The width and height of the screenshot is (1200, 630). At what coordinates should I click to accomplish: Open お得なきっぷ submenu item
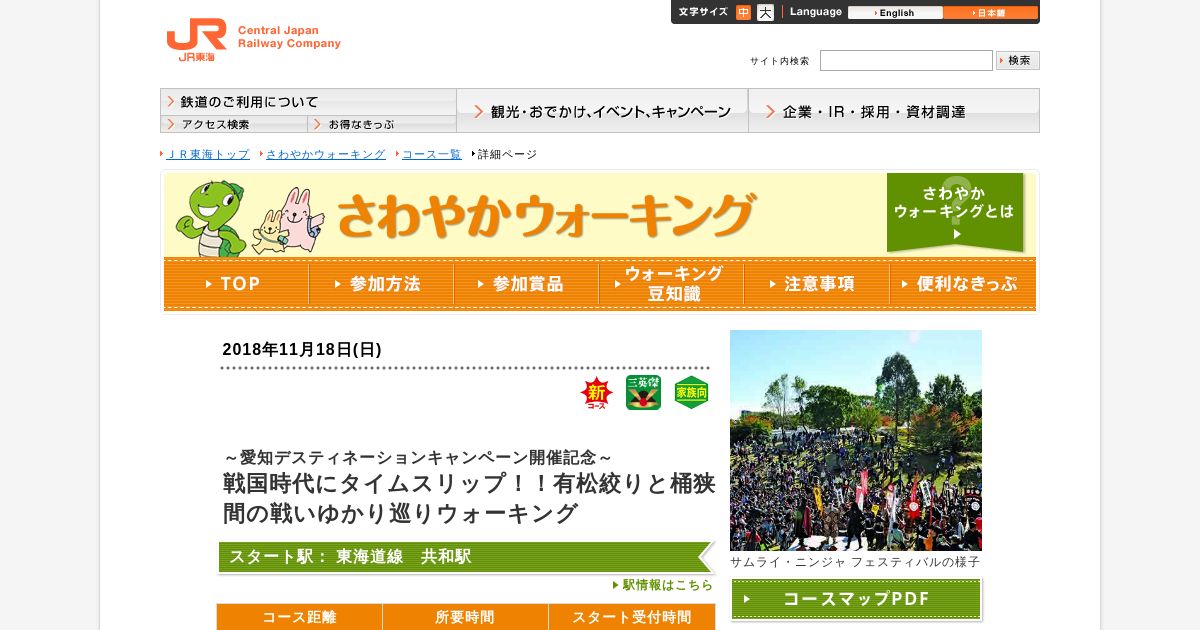click(x=382, y=124)
